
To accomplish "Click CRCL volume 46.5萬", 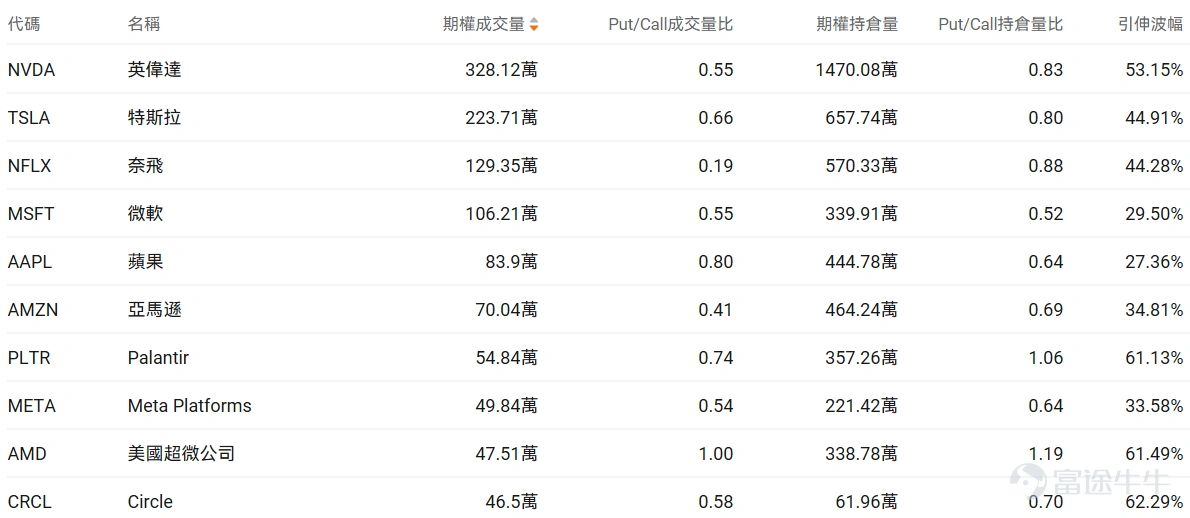I will [512, 501].
